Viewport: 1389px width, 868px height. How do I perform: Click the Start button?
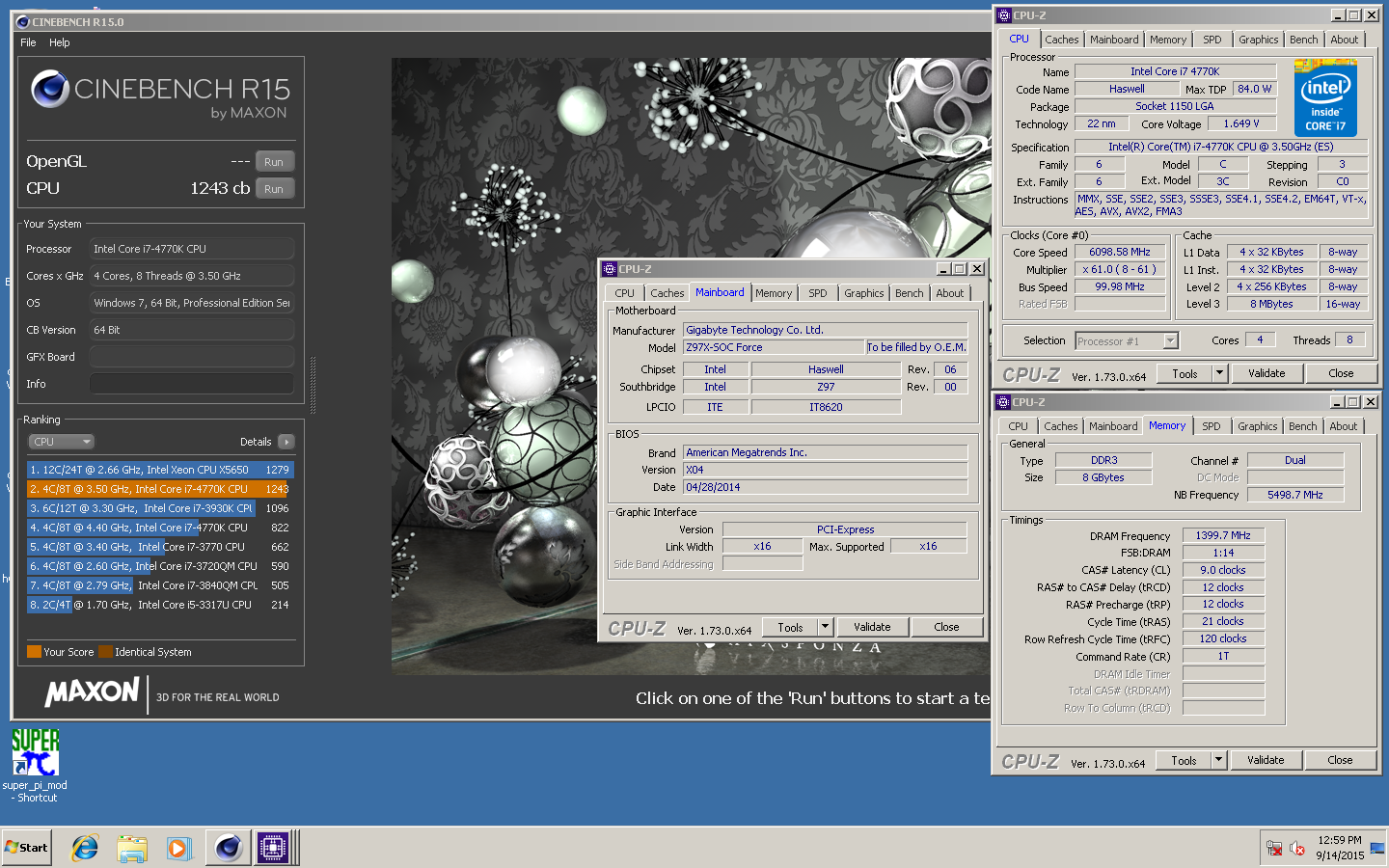(26, 848)
